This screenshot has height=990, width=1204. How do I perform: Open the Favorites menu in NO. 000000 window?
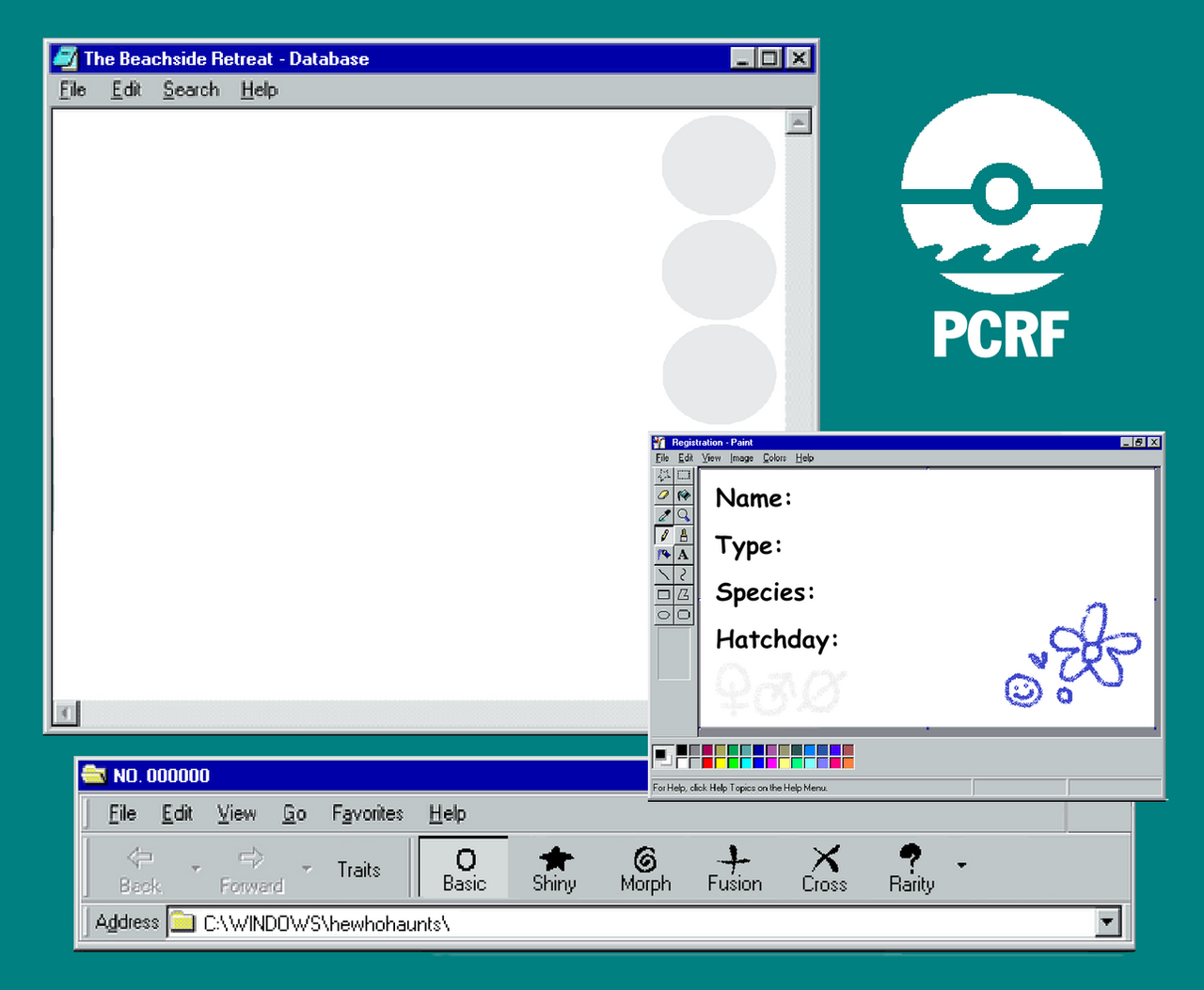point(368,813)
